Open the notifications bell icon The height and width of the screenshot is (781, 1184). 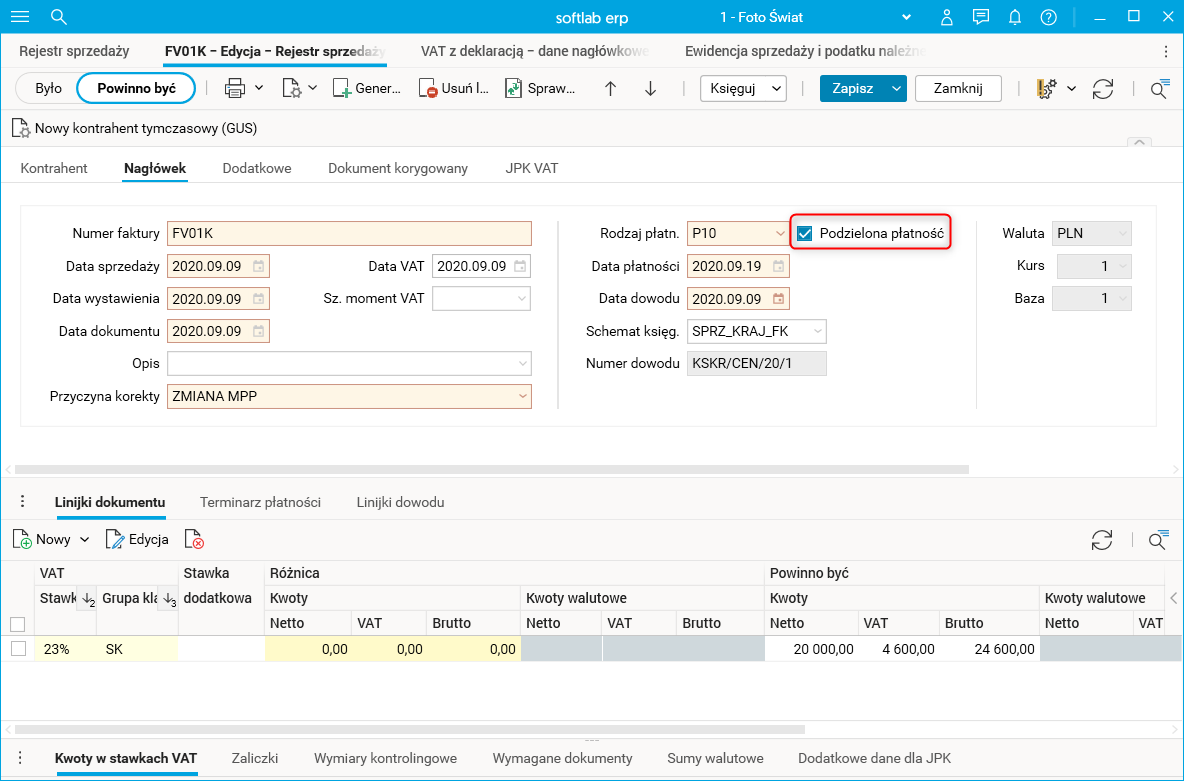(1015, 17)
